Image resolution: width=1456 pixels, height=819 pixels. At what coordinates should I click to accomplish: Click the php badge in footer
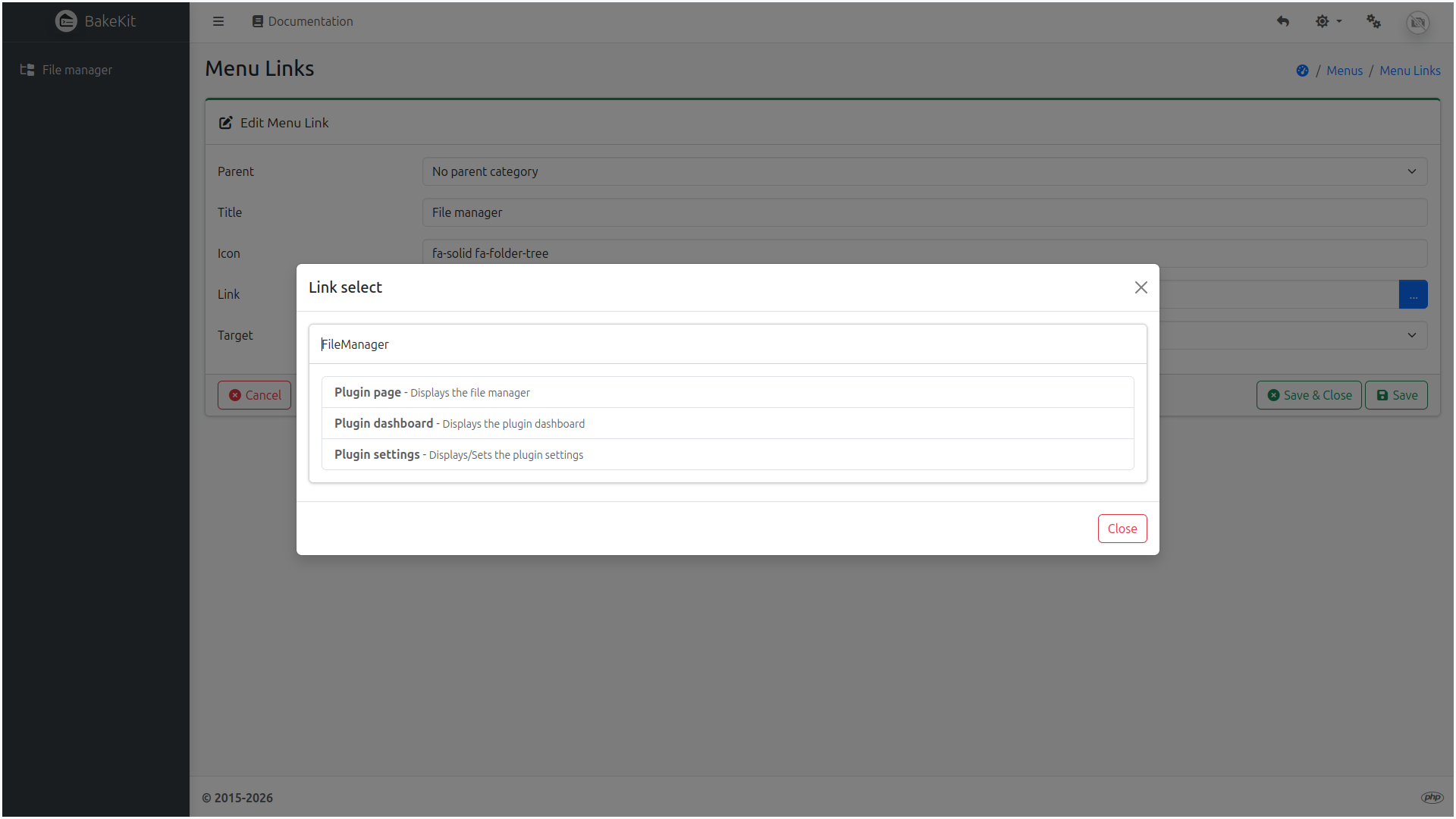[x=1432, y=797]
